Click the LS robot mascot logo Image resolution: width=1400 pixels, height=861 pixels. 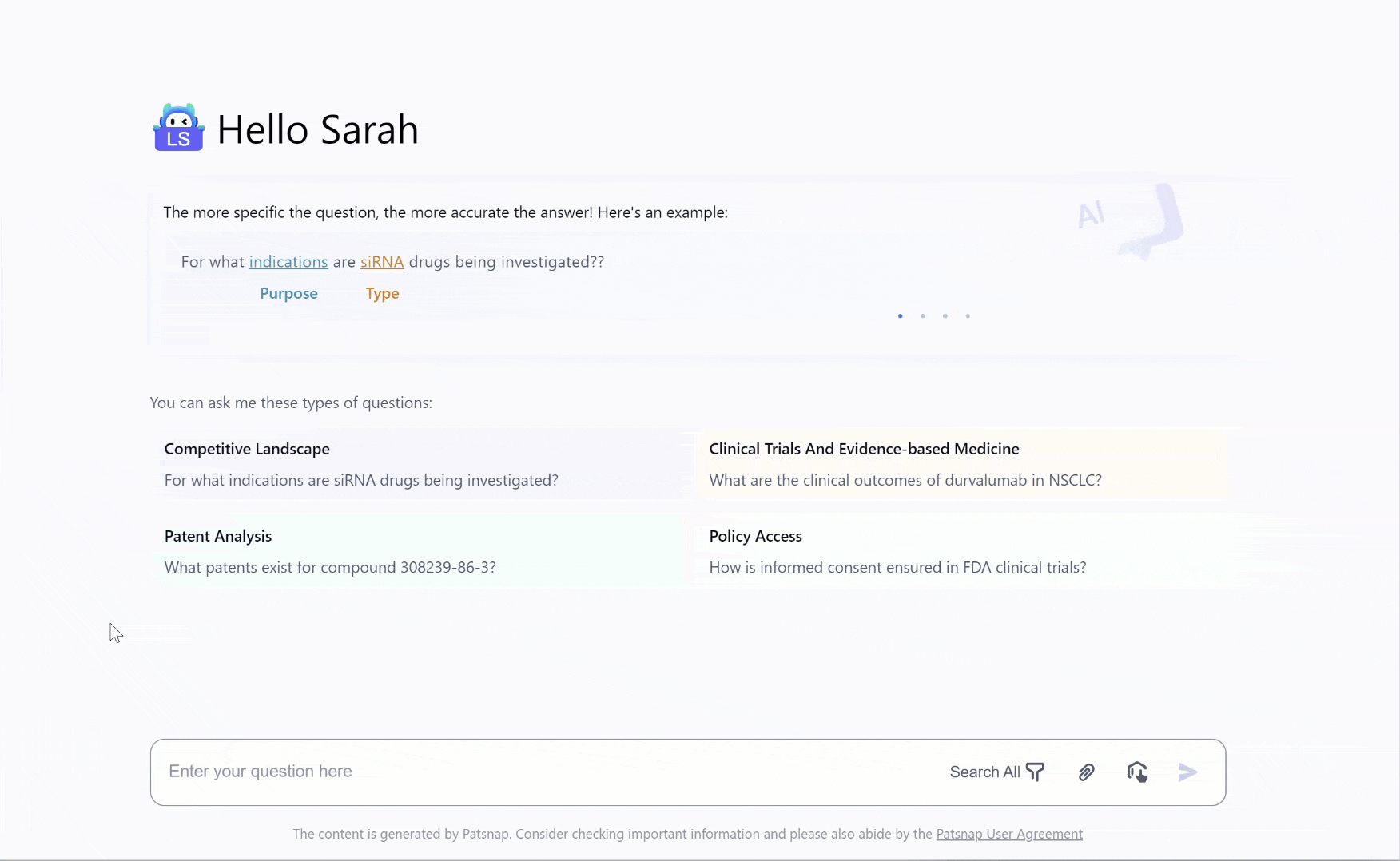(178, 128)
